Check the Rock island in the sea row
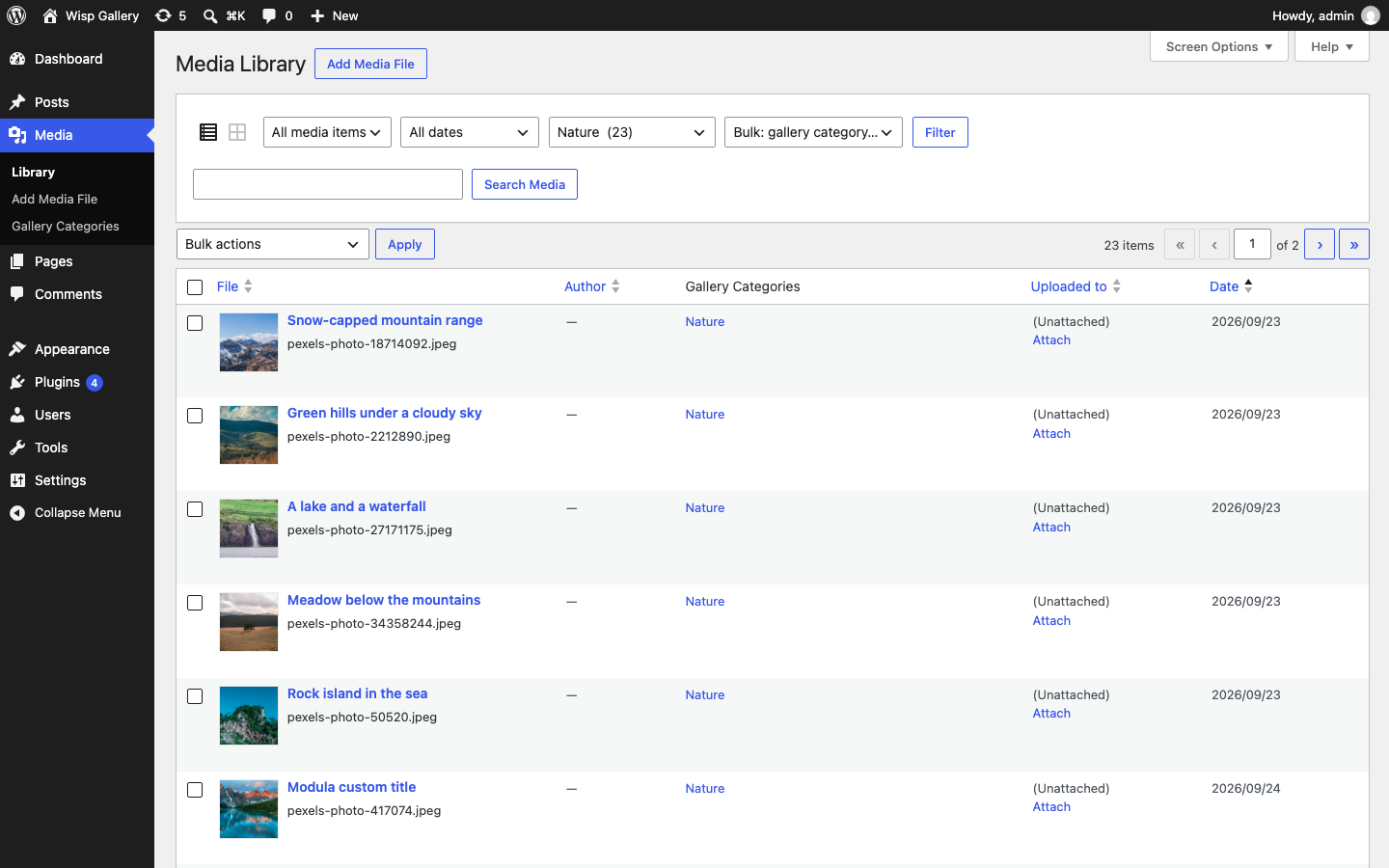 pos(195,696)
